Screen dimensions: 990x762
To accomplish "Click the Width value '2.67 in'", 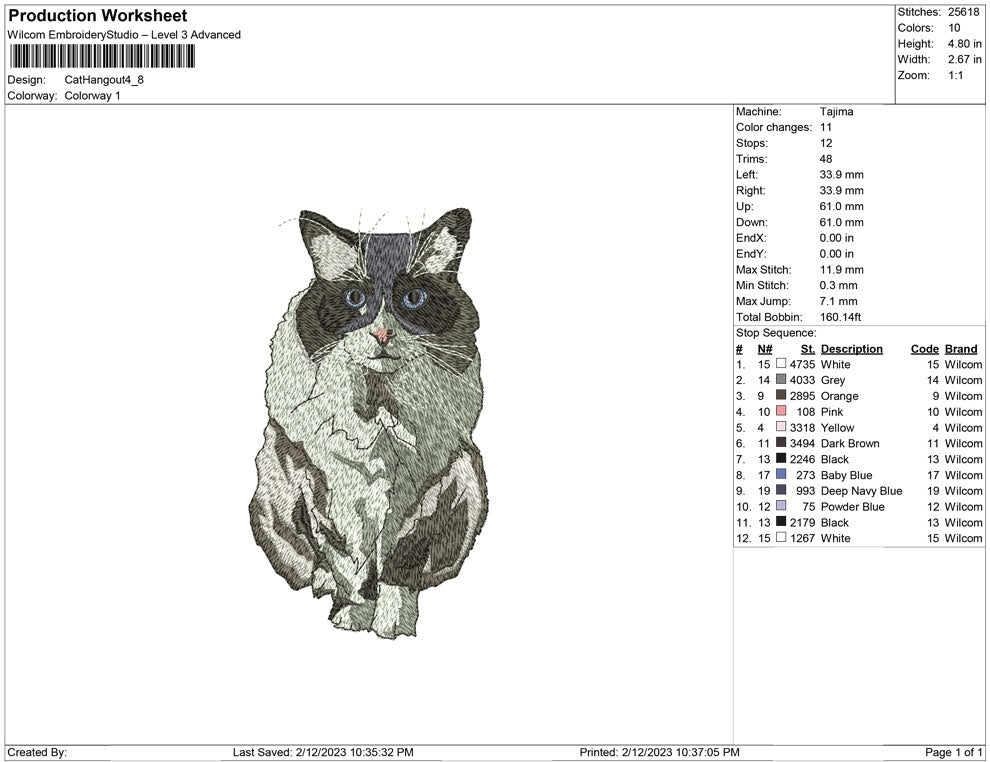I will click(x=965, y=59).
